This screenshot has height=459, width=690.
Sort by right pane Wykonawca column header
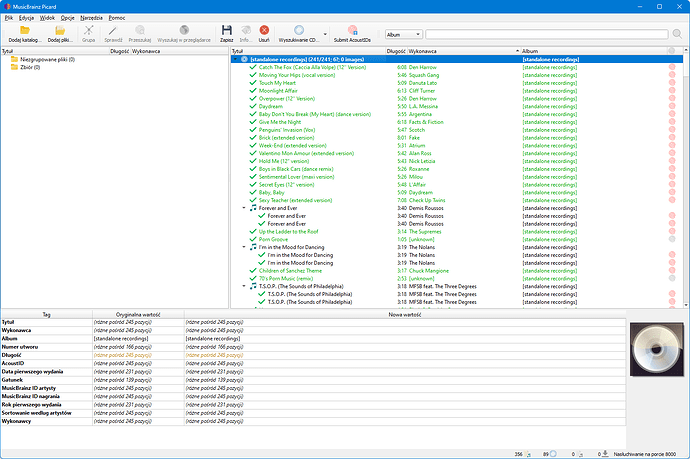point(463,51)
